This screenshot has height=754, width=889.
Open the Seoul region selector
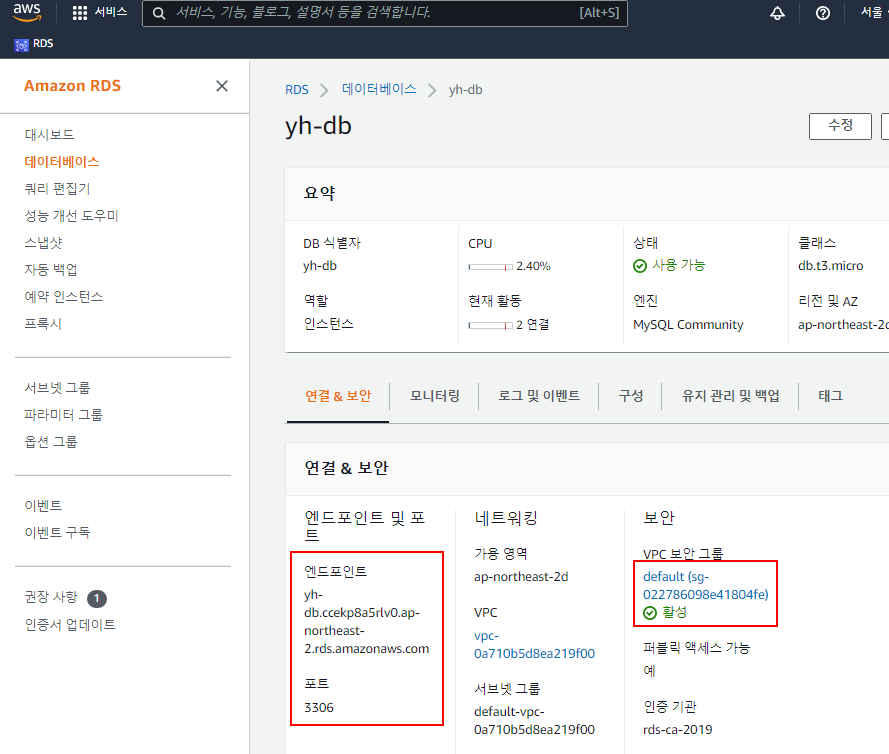[x=872, y=12]
